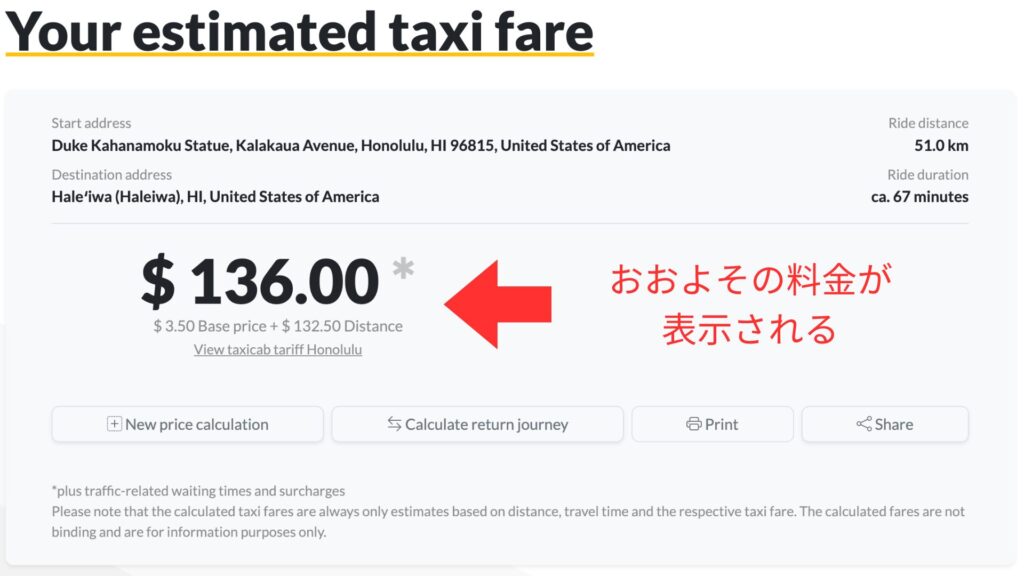This screenshot has height=576, width=1024.
Task: Click the traffic-related waiting times footnote
Action: click(198, 490)
